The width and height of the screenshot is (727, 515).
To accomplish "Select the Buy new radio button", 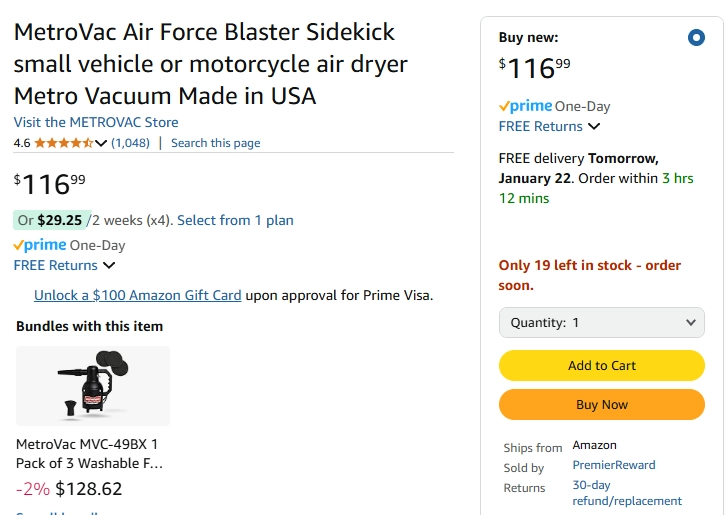I will 696,38.
